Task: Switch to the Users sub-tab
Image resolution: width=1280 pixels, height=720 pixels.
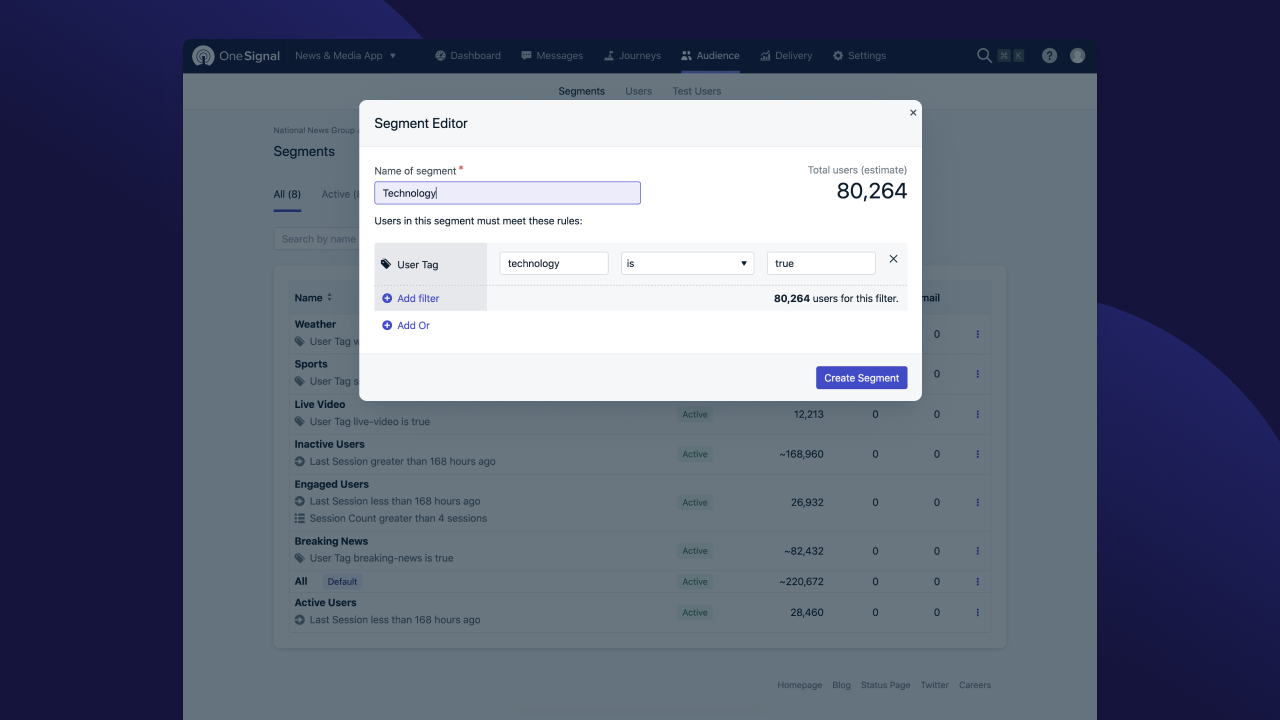Action: 639,91
